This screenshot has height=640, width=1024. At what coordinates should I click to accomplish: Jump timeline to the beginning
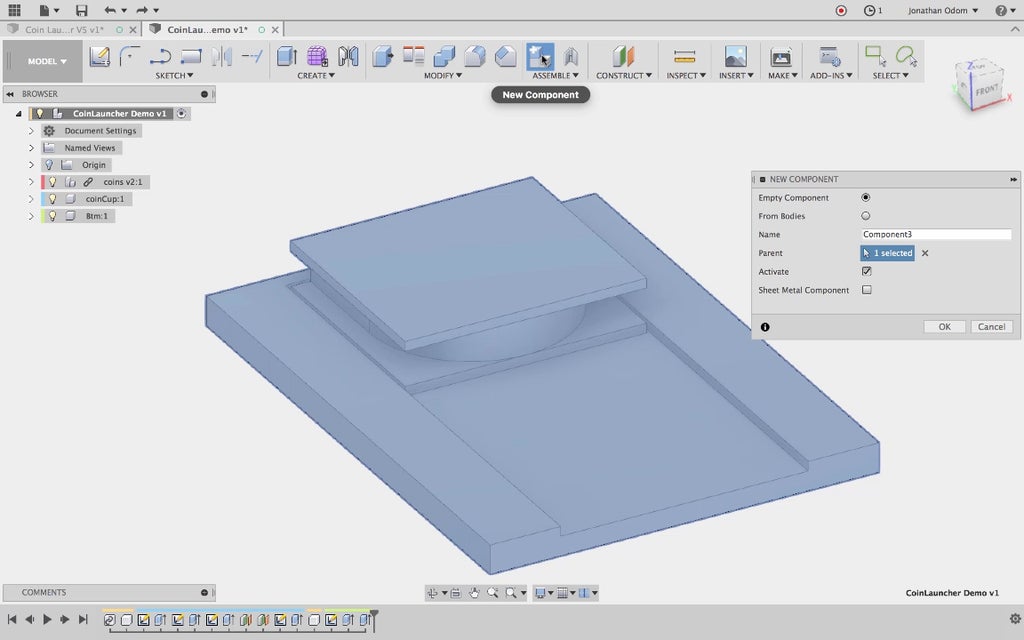click(x=12, y=619)
